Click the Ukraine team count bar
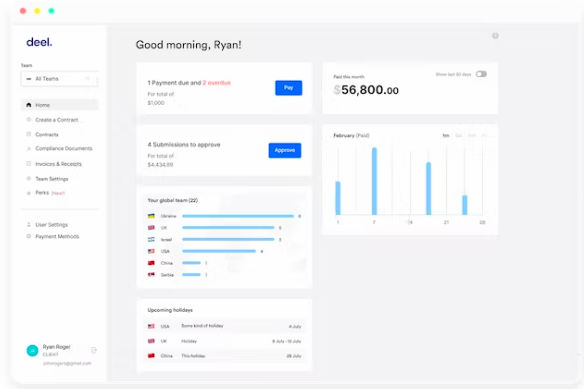Viewport: 584px width, 389px height. pos(238,216)
